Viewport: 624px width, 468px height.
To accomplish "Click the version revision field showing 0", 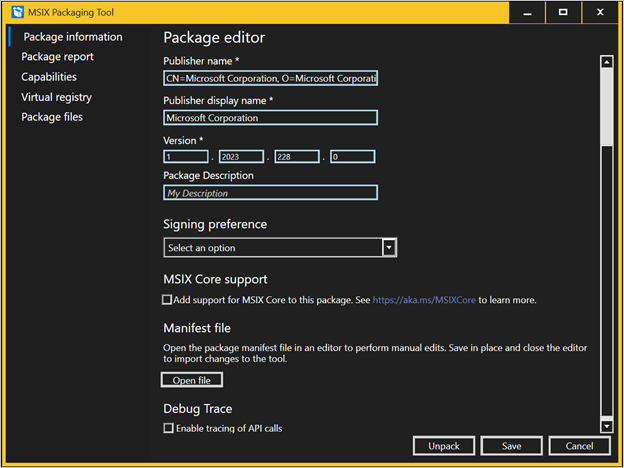I will (353, 157).
